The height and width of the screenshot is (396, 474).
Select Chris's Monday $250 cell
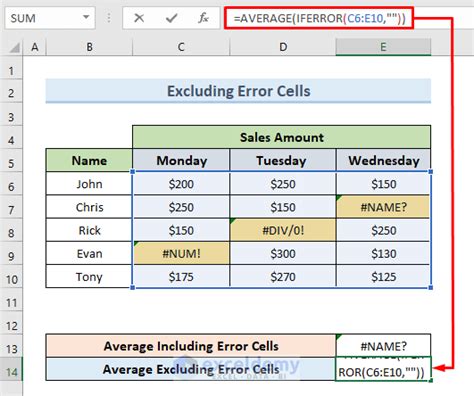coord(181,207)
